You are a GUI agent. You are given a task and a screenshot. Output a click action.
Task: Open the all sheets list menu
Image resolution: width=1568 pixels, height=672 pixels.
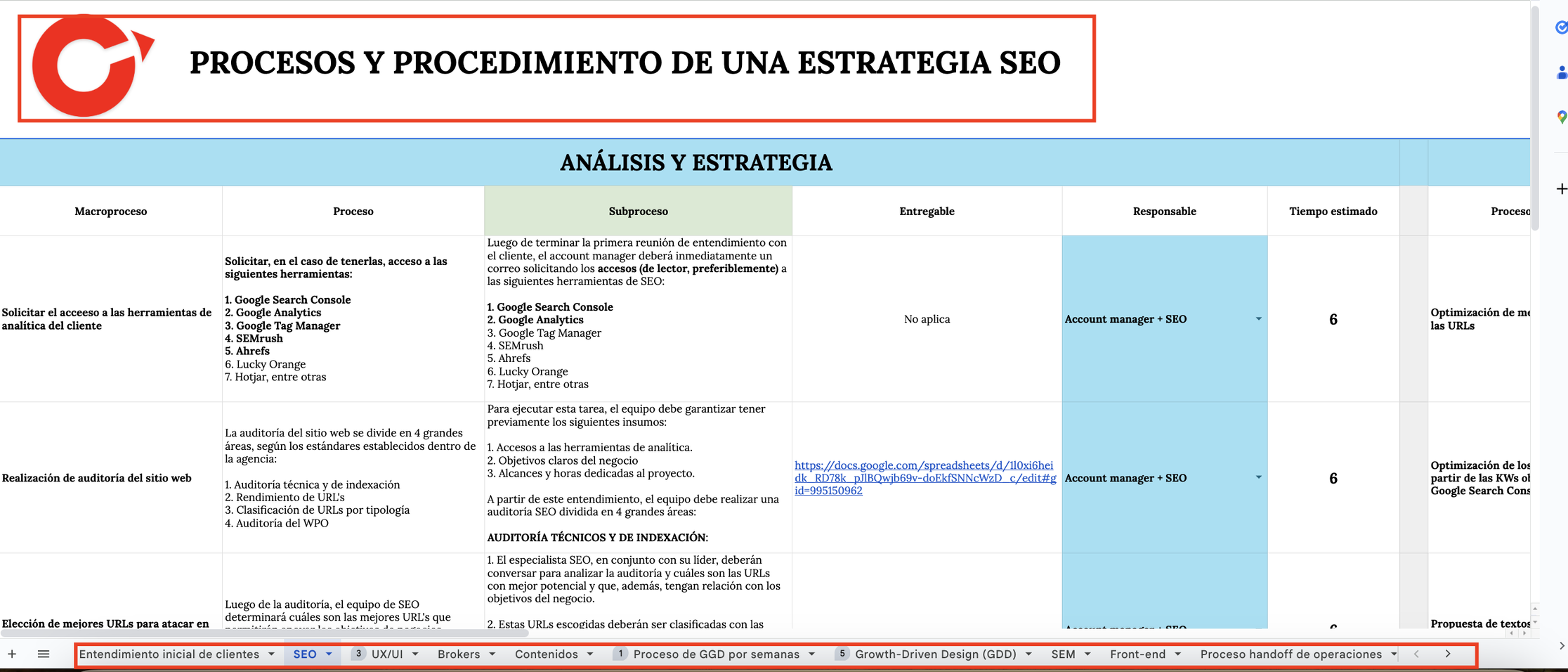pos(44,654)
